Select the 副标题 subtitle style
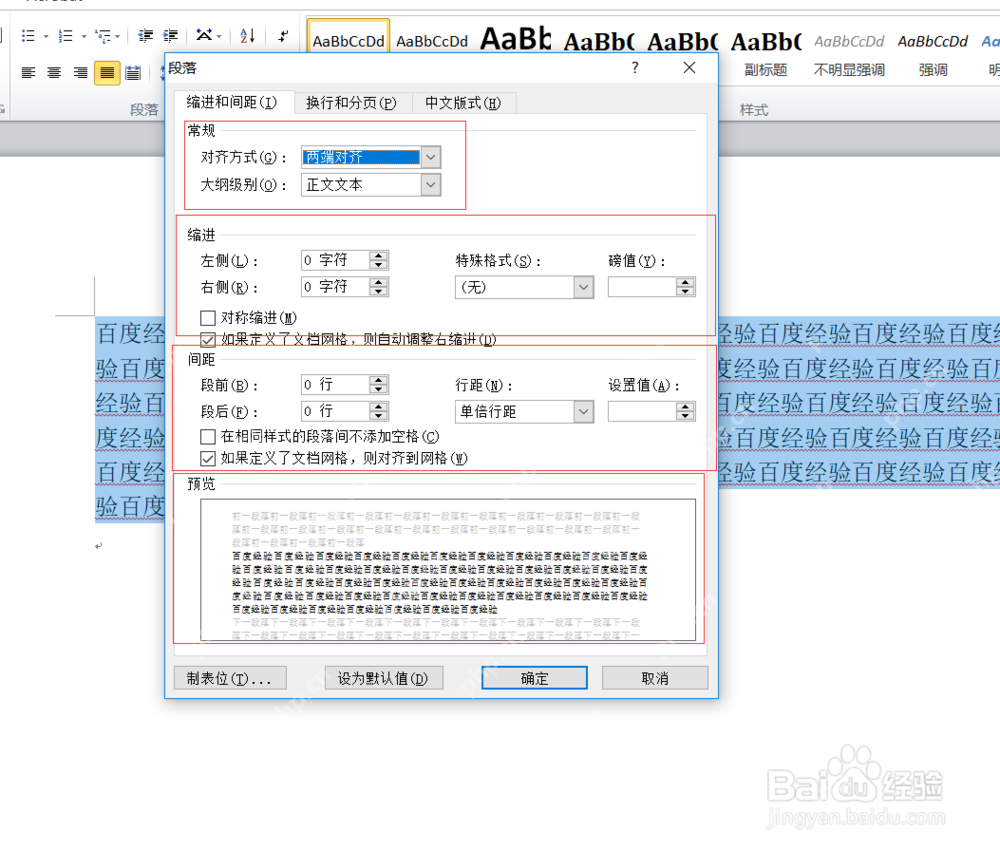The height and width of the screenshot is (851, 1000). tap(765, 54)
